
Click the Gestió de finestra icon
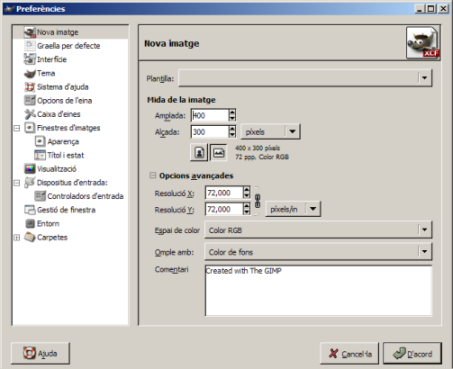coord(30,210)
